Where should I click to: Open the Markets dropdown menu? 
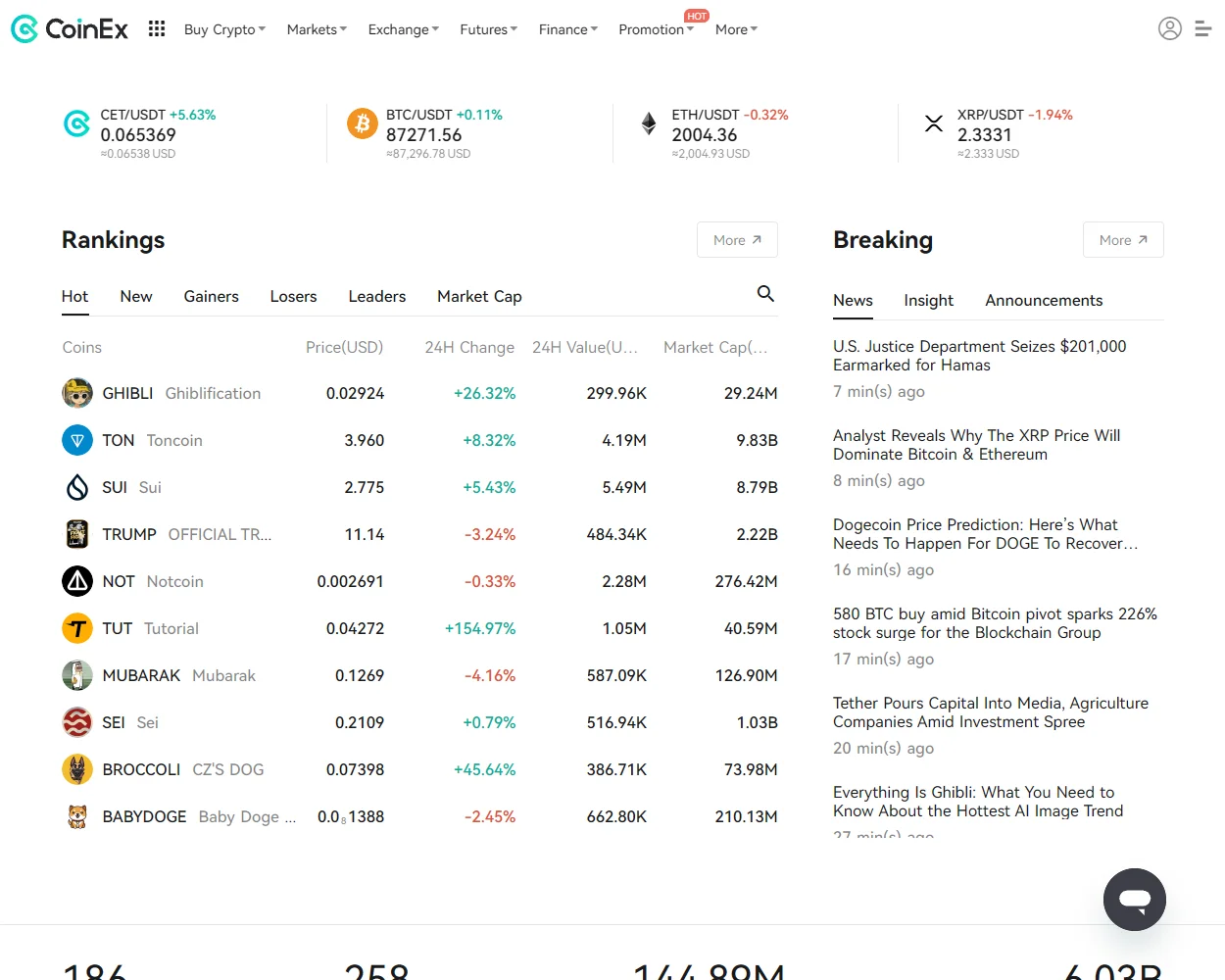[316, 29]
